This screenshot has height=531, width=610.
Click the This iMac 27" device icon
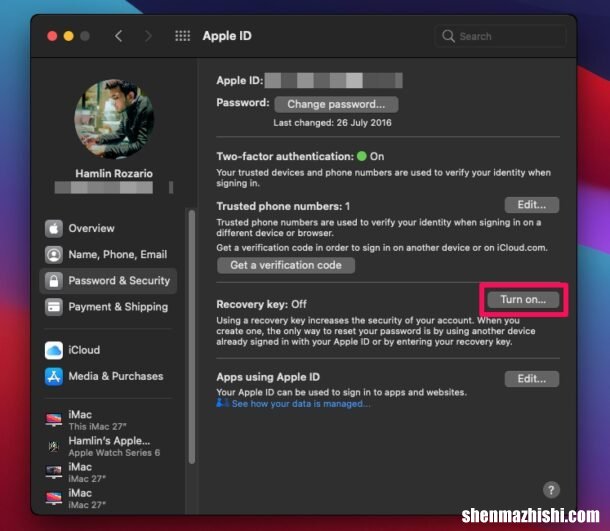(54, 420)
